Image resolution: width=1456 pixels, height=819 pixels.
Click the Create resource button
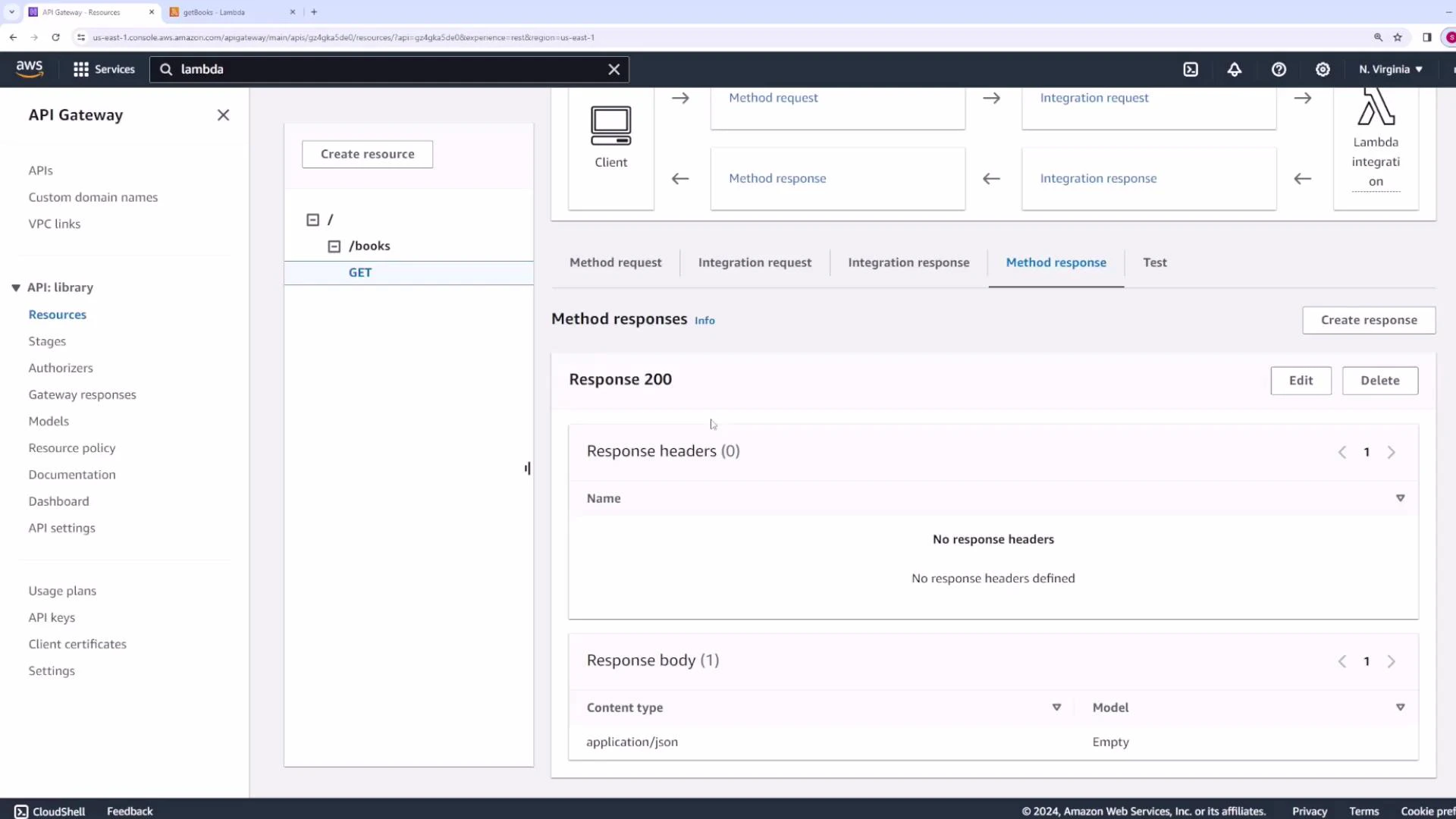367,154
